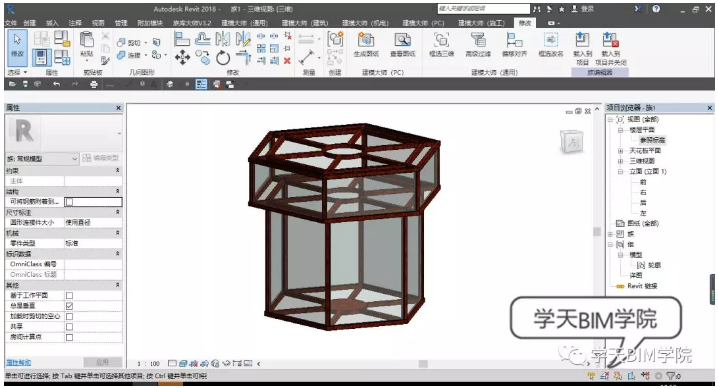Screen dimensions: 718x388
Task: Open the 文件 menu tab
Action: click(x=11, y=23)
